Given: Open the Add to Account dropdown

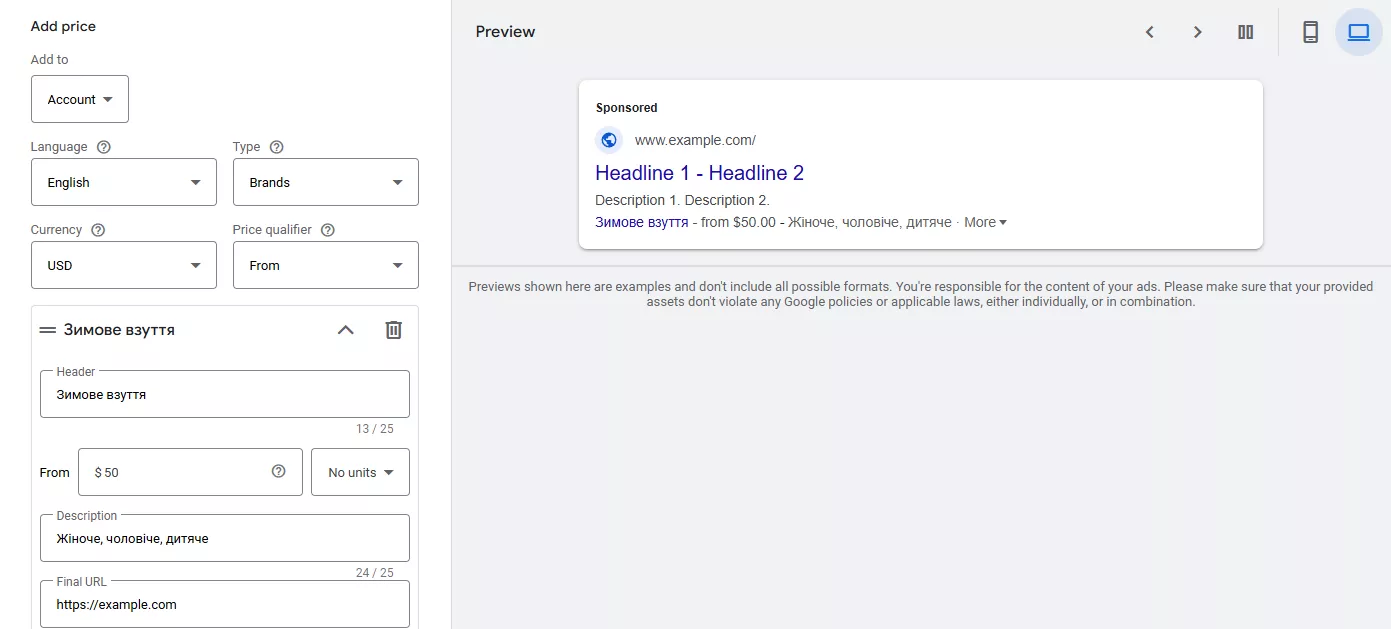Looking at the screenshot, I should 80,99.
